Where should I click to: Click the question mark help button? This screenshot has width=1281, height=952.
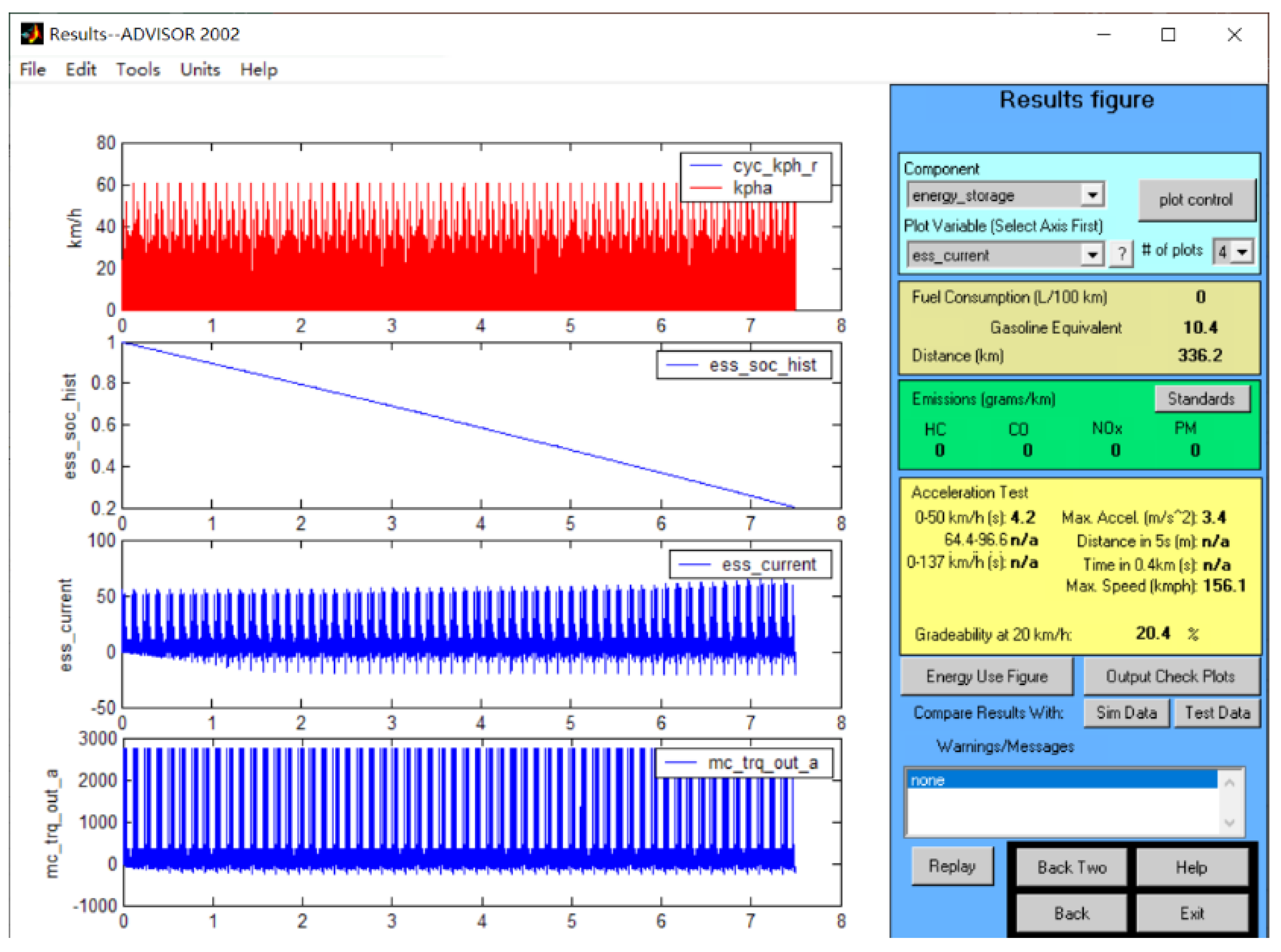(x=1121, y=254)
